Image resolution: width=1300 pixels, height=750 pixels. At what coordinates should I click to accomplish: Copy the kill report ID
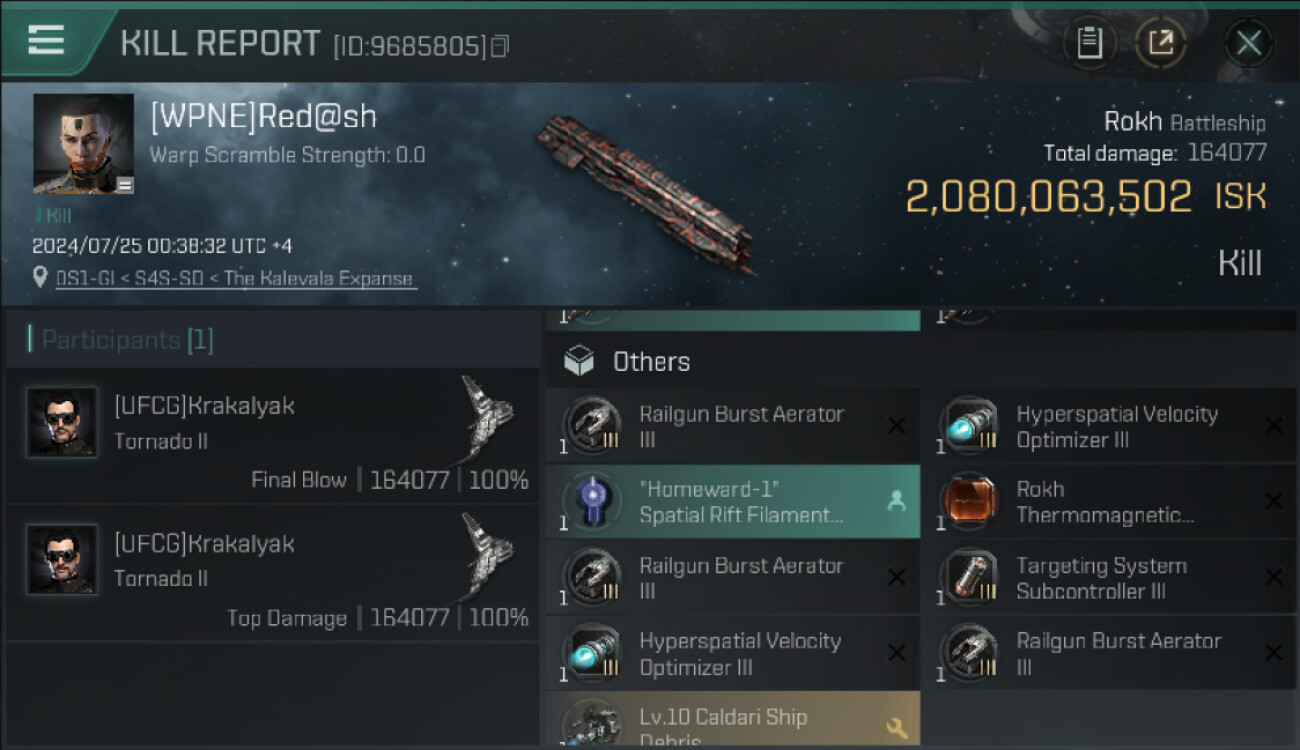pos(500,46)
